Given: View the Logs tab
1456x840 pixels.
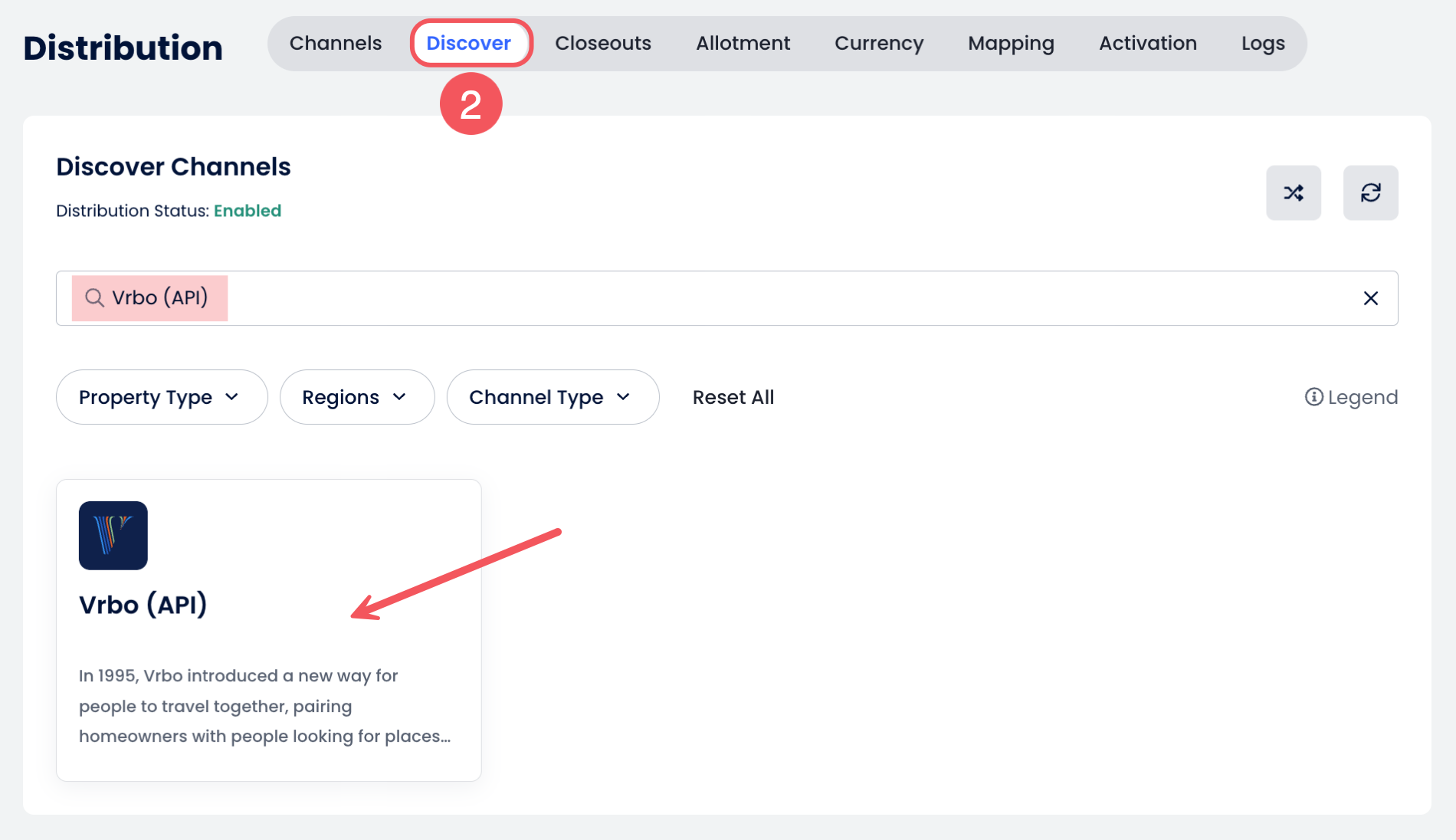Looking at the screenshot, I should (x=1262, y=44).
